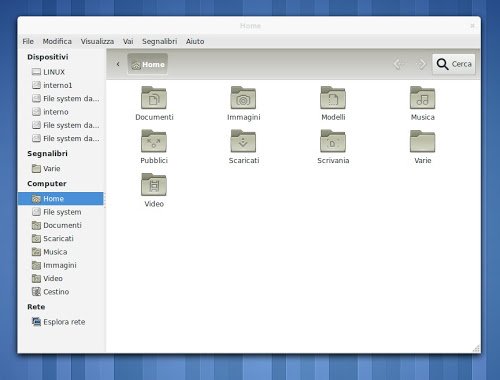Go to File system in sidebar

[62, 212]
